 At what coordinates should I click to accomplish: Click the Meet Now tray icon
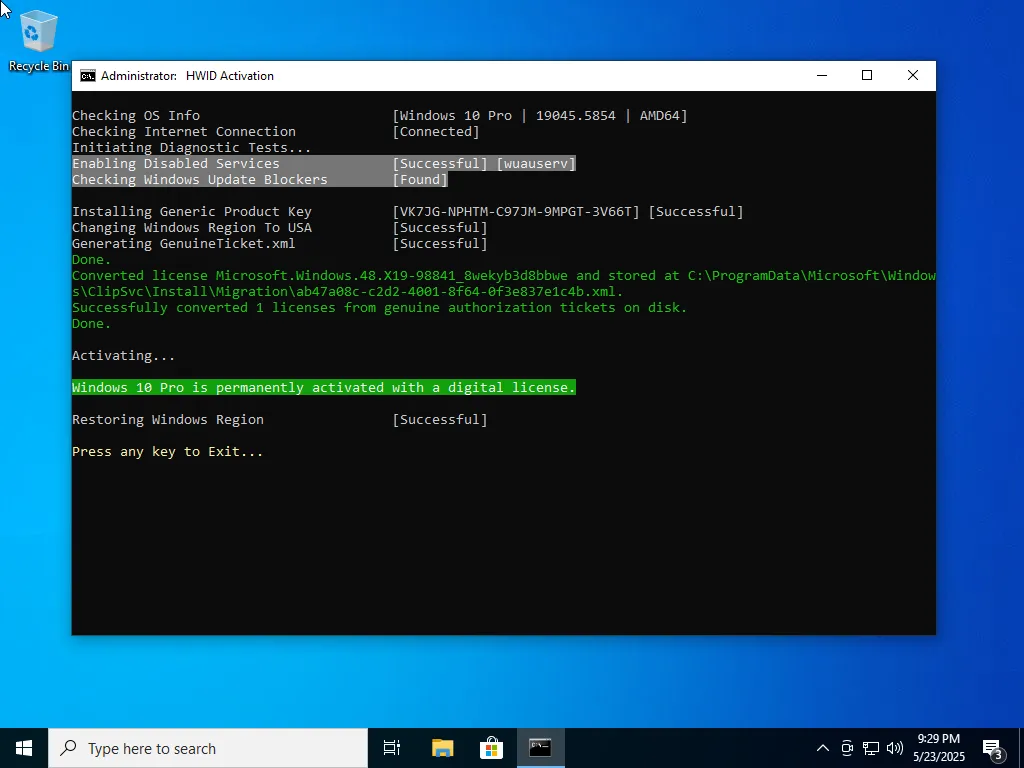847,748
